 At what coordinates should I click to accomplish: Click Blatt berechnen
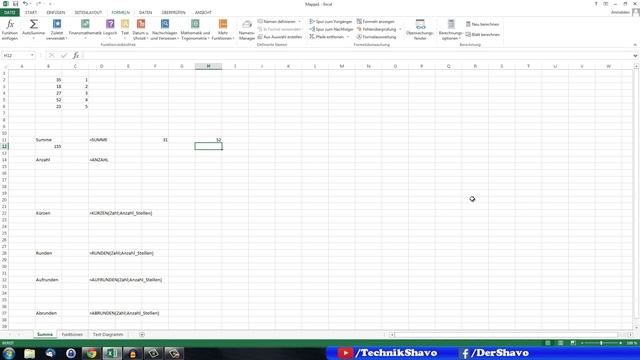pos(482,35)
